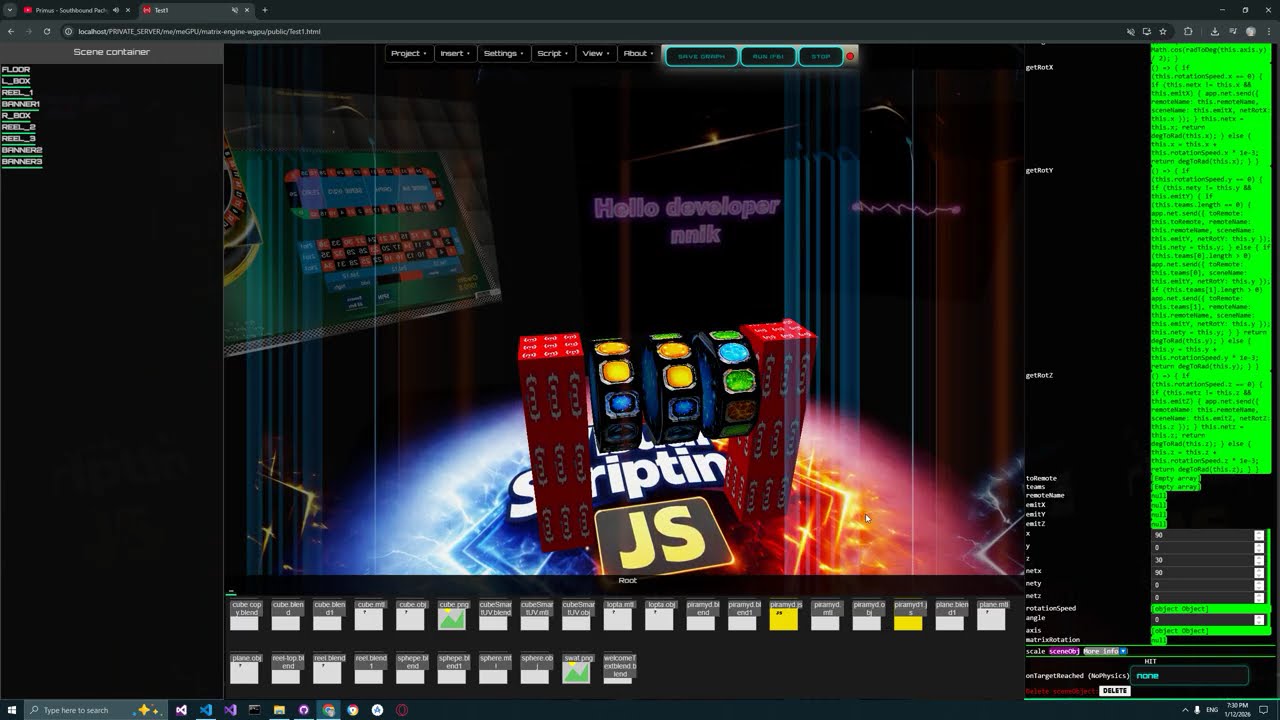1280x720 pixels.
Task: Select the cube.obj asset file
Action: [x=411, y=614]
